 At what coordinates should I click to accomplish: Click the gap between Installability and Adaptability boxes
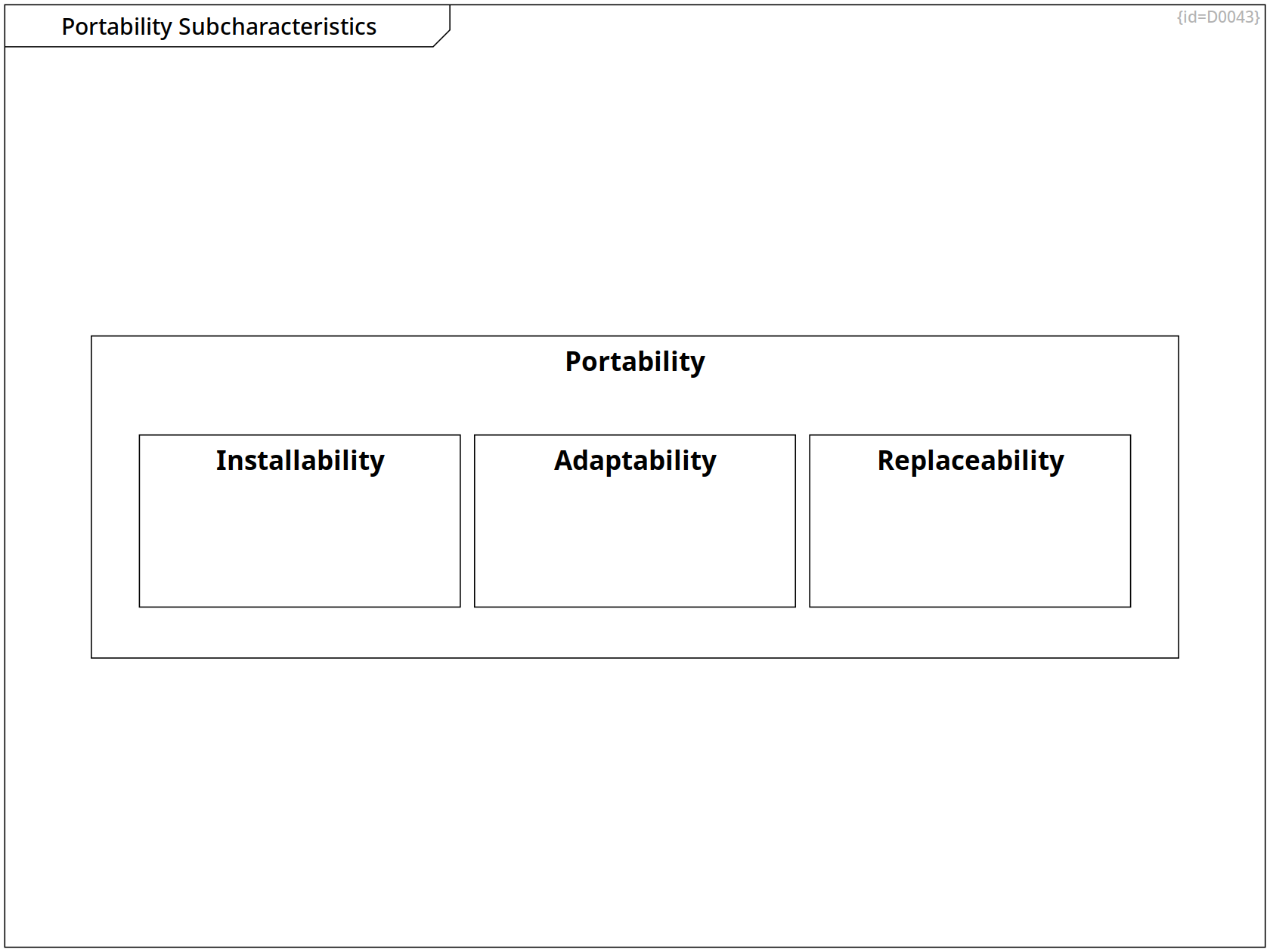[467, 521]
